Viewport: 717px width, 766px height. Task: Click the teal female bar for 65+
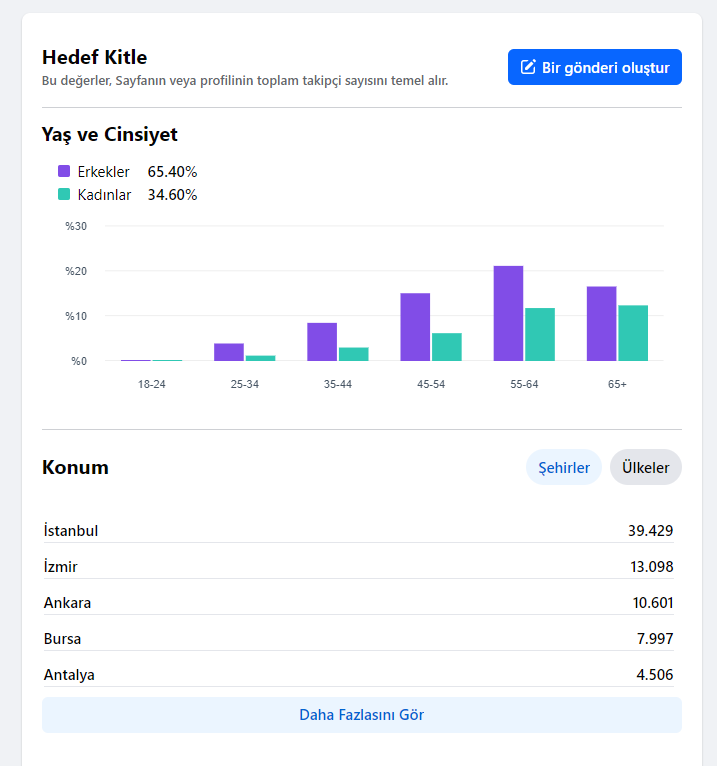(633, 333)
